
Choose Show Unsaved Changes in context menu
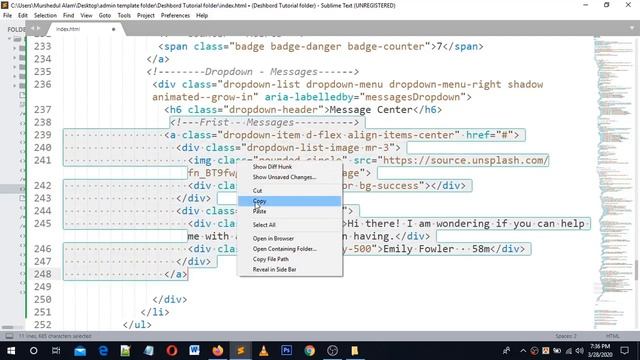290,177
